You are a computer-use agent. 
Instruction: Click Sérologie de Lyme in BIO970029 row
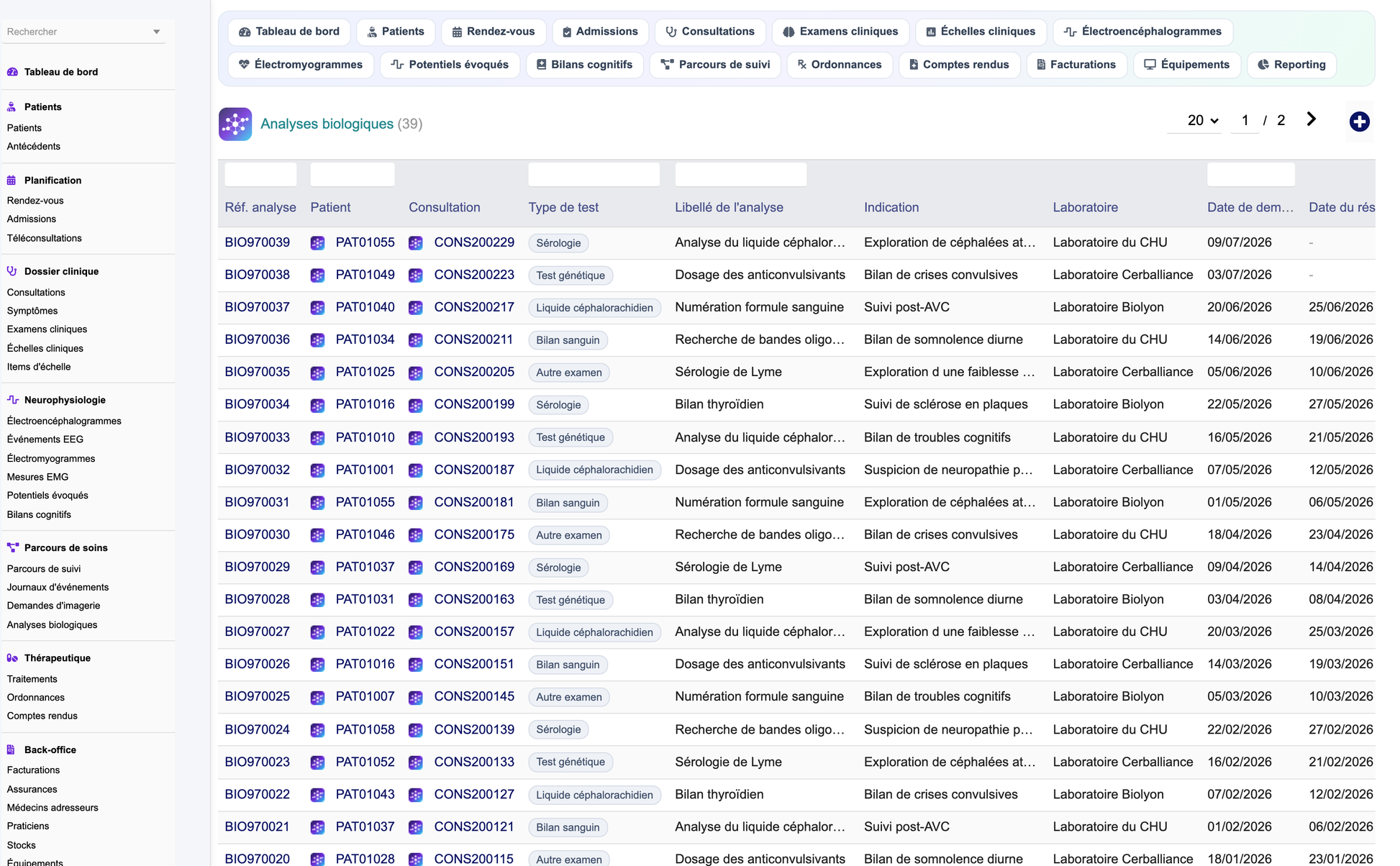(x=728, y=567)
